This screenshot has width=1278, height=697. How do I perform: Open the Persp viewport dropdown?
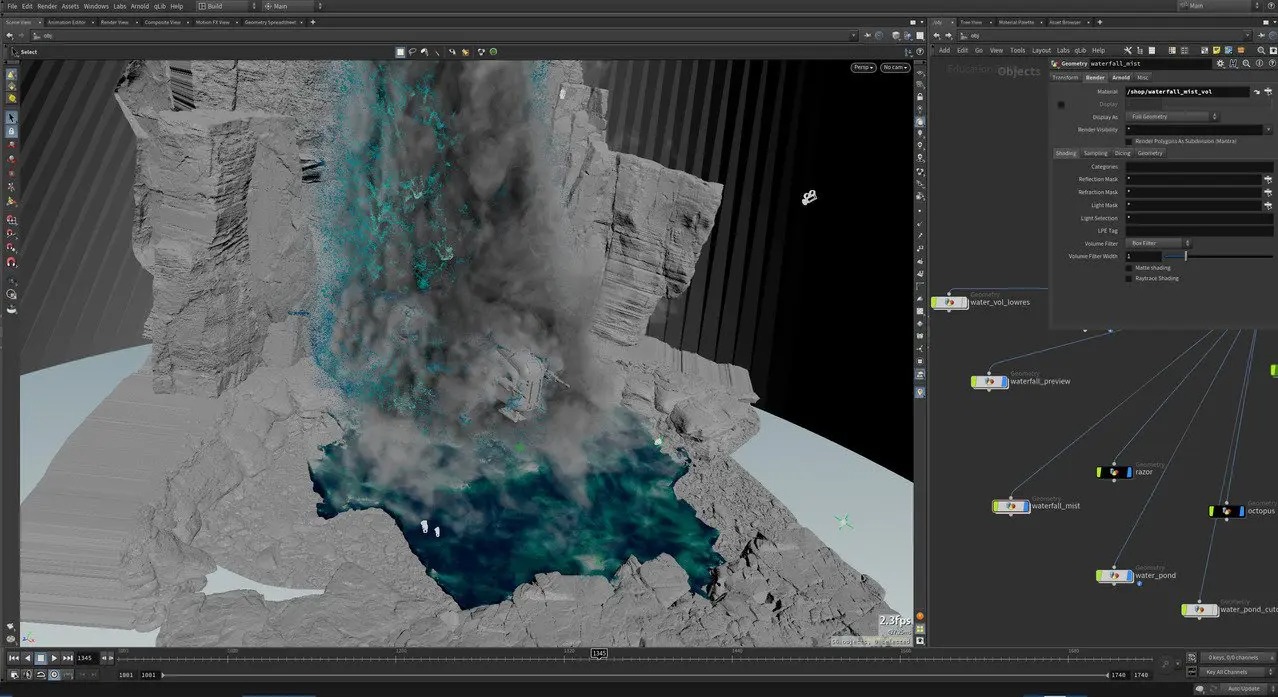(x=864, y=67)
